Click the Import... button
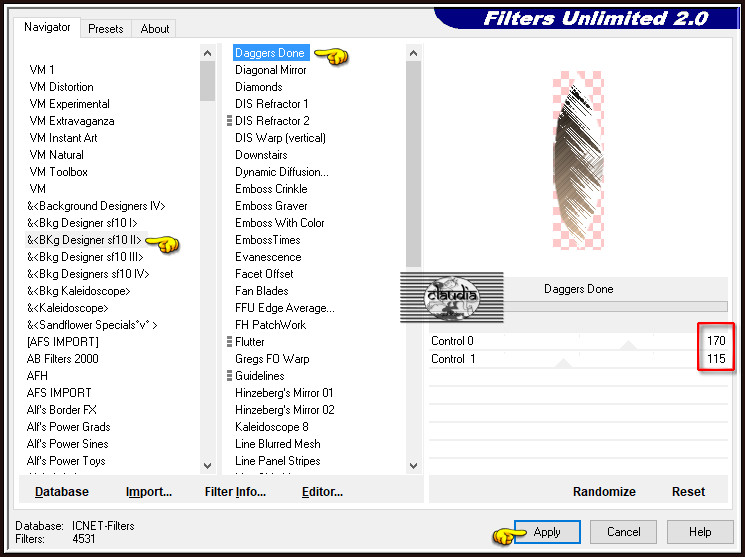 tap(149, 491)
